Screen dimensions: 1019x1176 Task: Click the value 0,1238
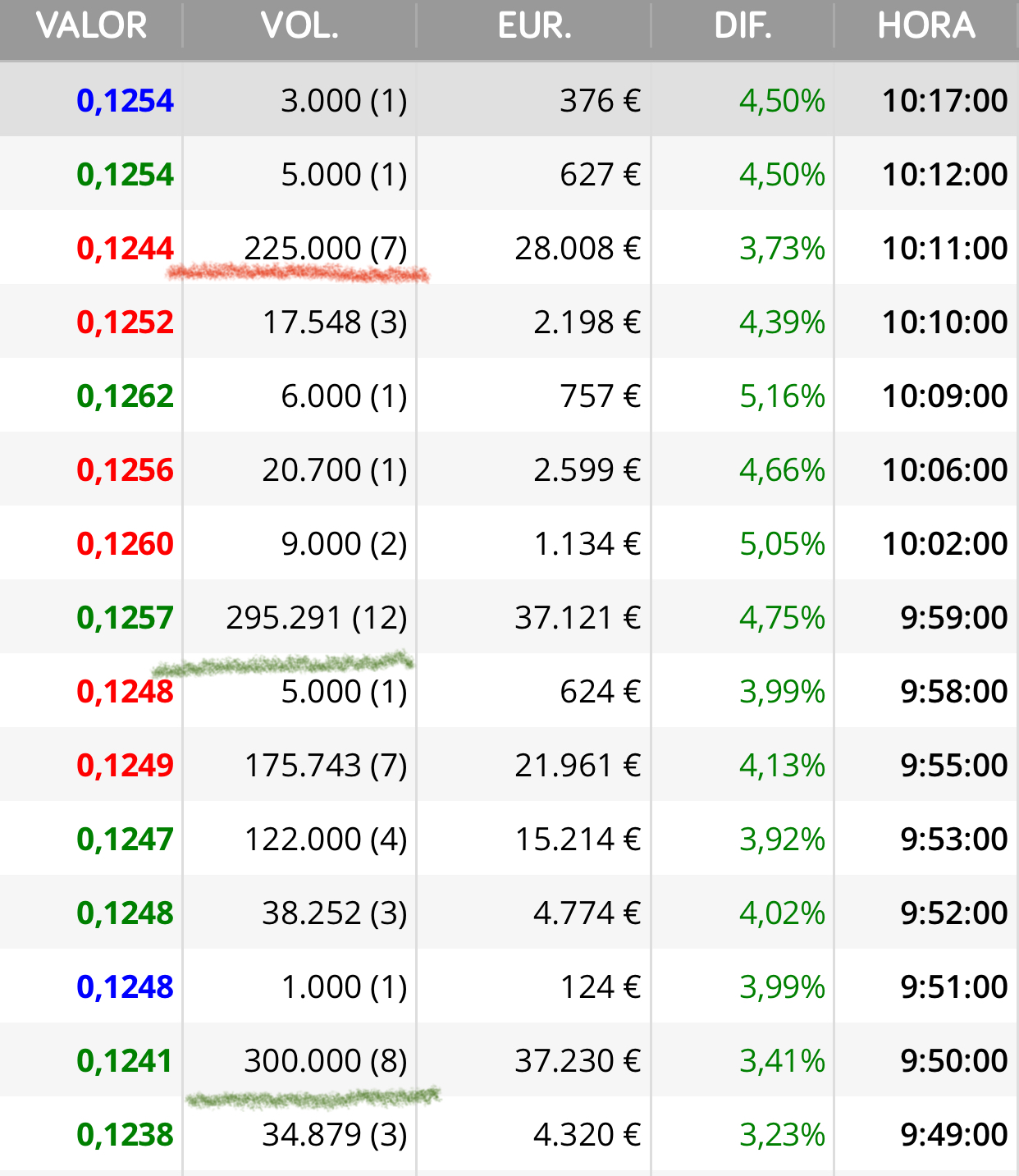[x=125, y=1135]
